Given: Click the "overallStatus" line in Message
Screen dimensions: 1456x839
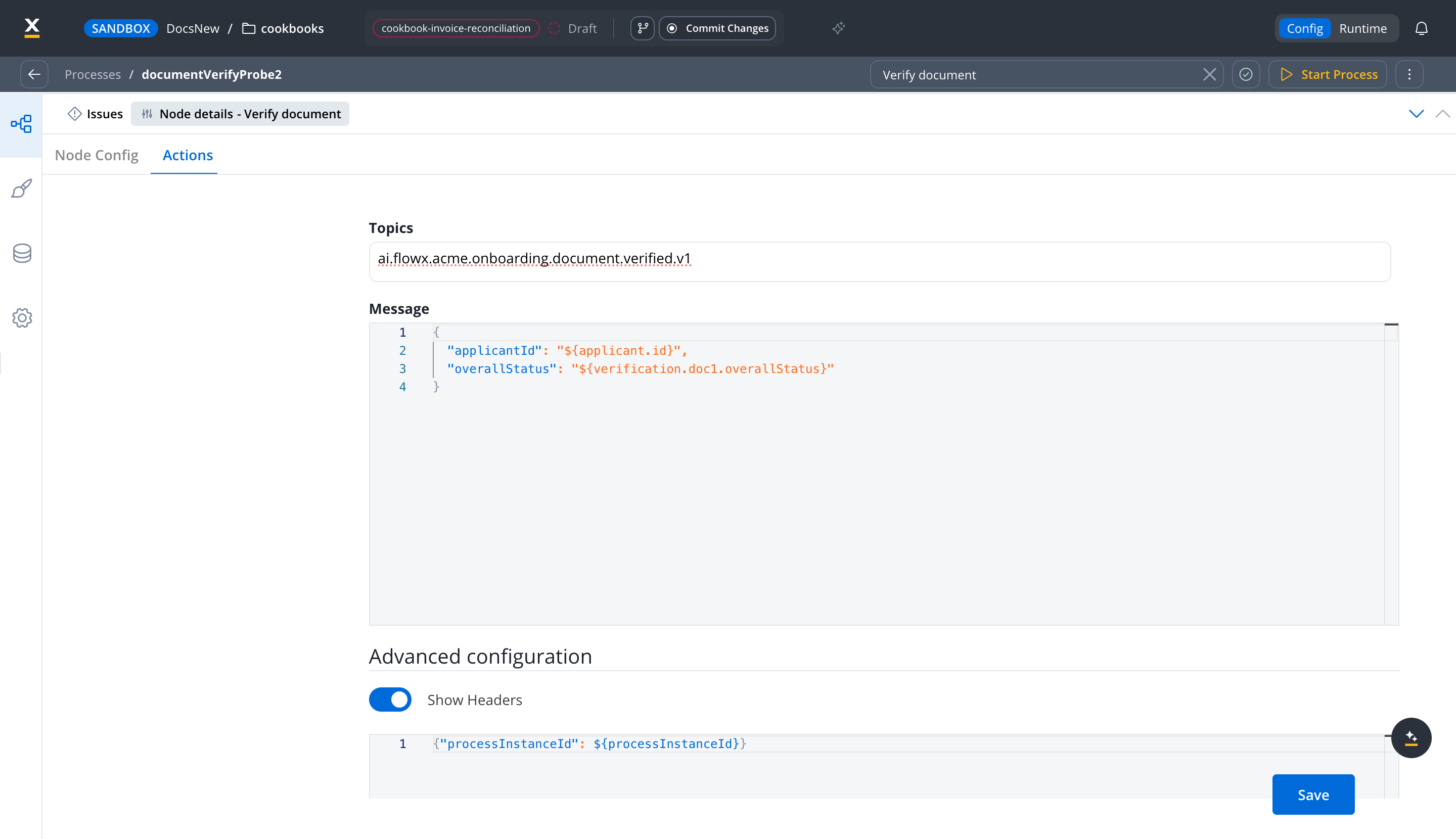Looking at the screenshot, I should (x=640, y=369).
